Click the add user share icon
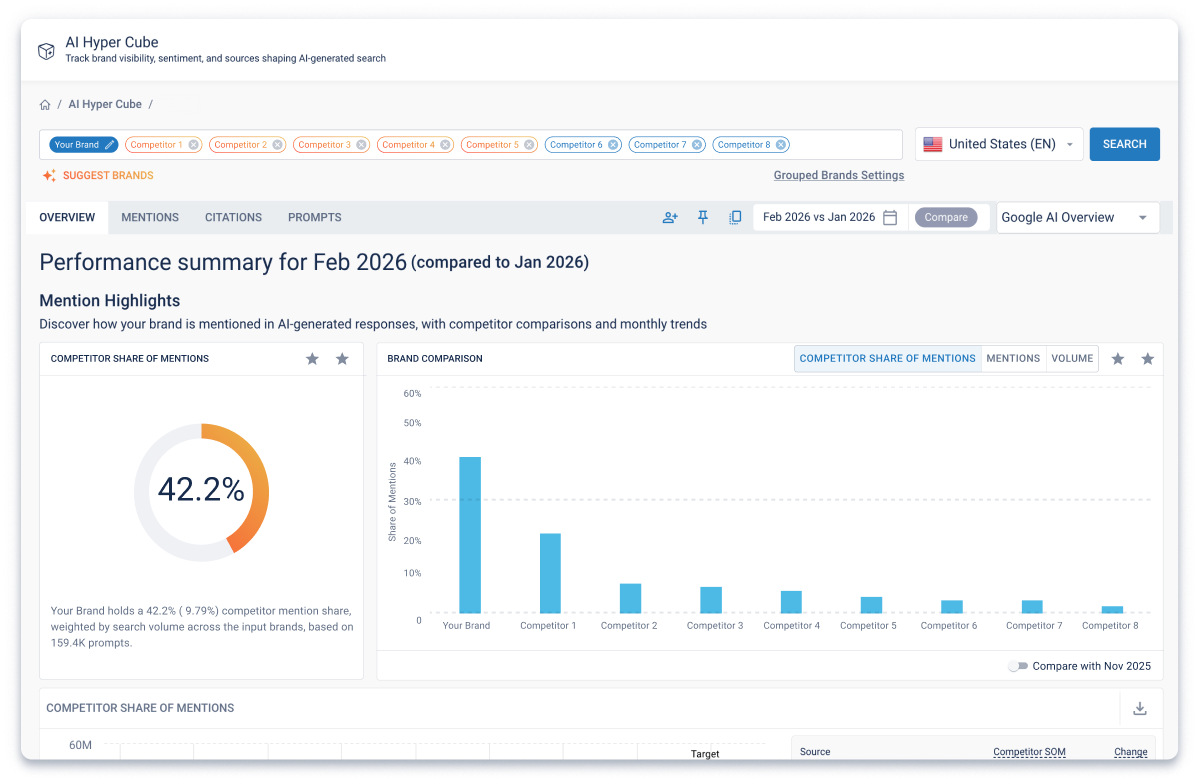This screenshot has height=783, width=1200. (670, 217)
